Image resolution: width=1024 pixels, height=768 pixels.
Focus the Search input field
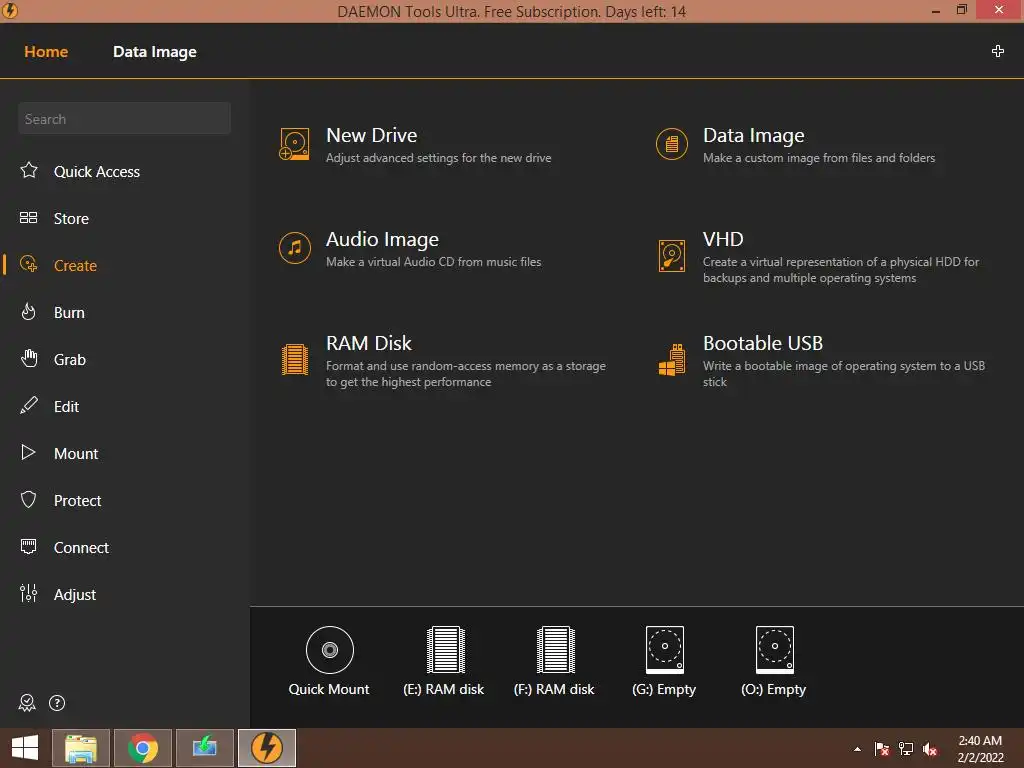[124, 119]
